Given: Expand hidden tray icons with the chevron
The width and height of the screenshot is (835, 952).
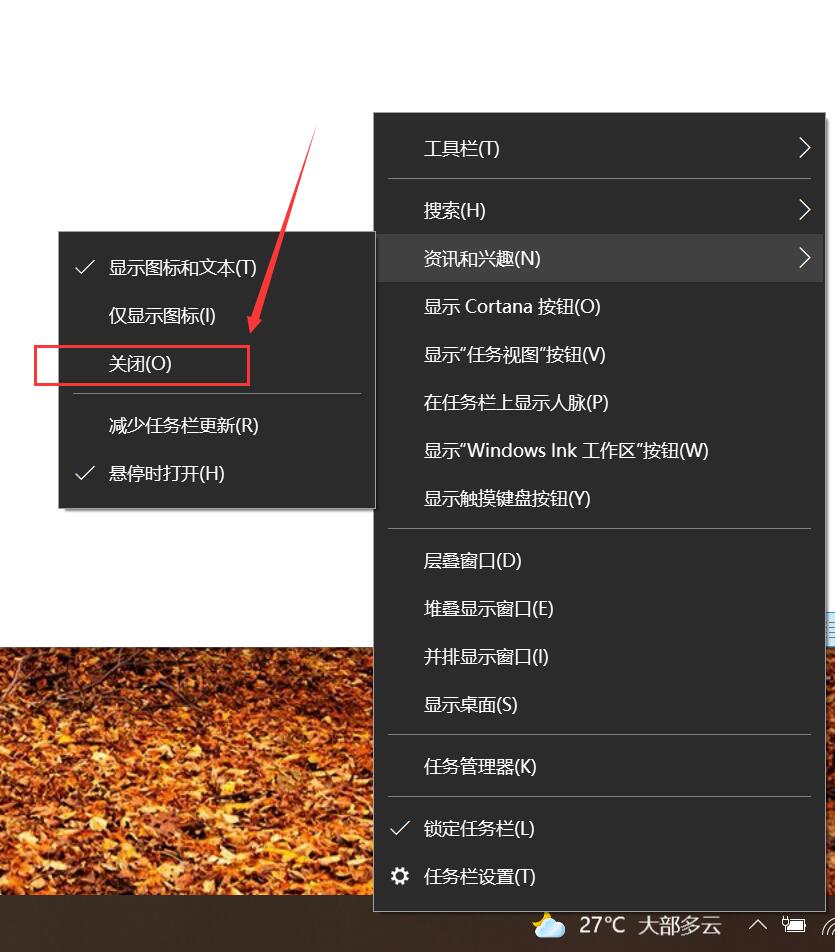Looking at the screenshot, I should pyautogui.click(x=758, y=925).
